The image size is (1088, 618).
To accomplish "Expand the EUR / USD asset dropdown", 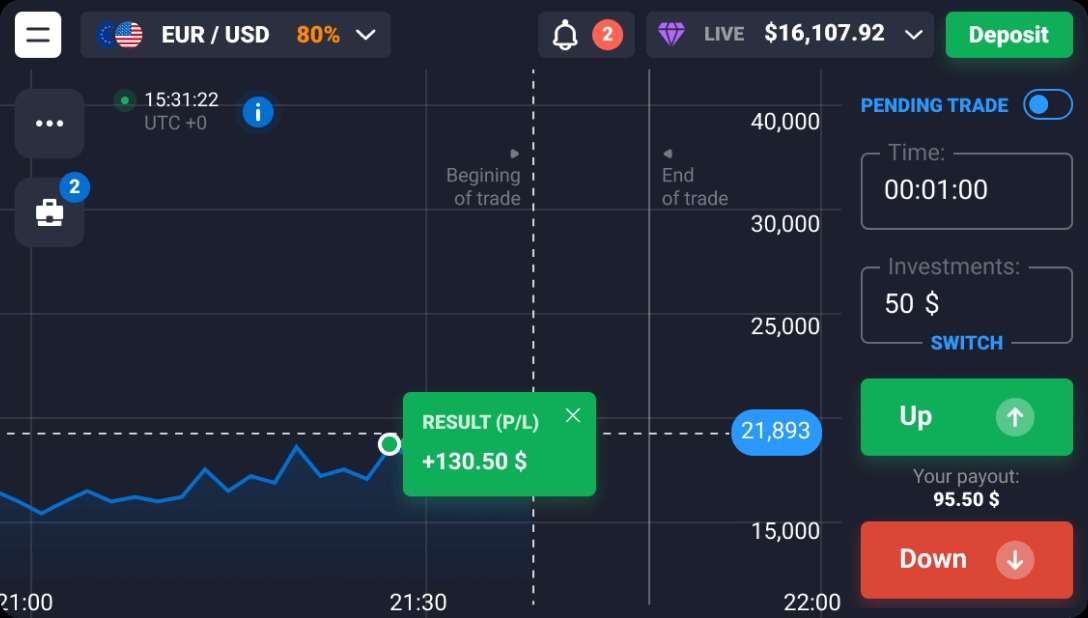I will tap(366, 35).
